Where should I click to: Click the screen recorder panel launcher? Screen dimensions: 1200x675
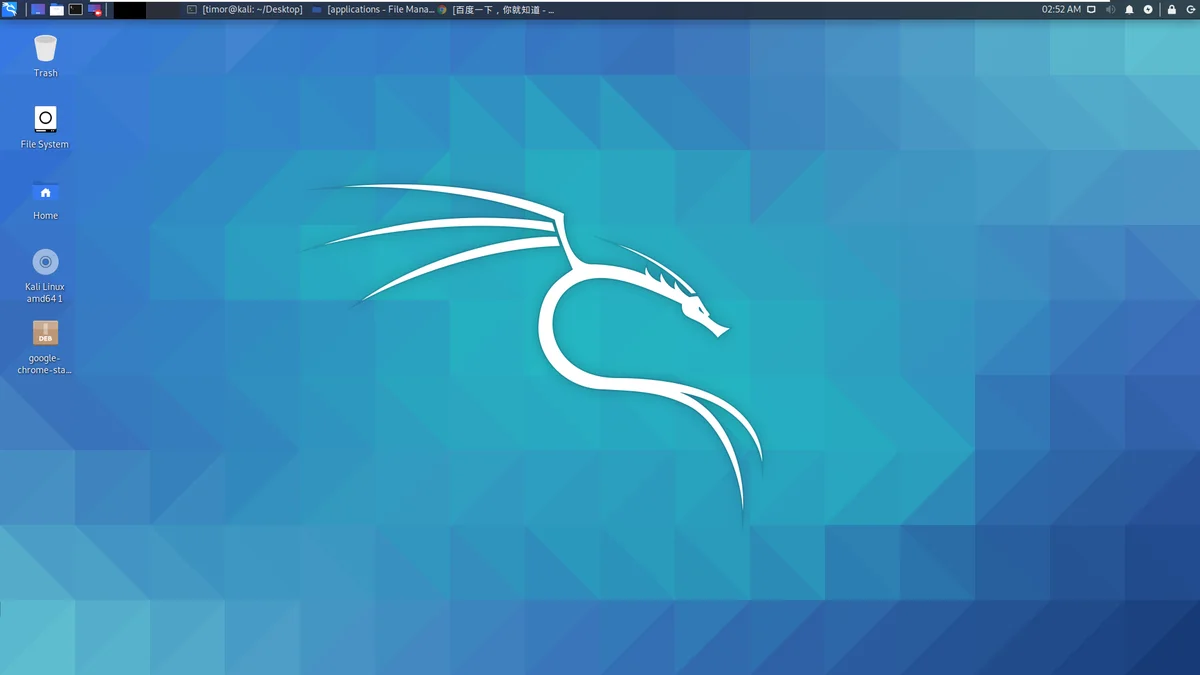click(95, 9)
